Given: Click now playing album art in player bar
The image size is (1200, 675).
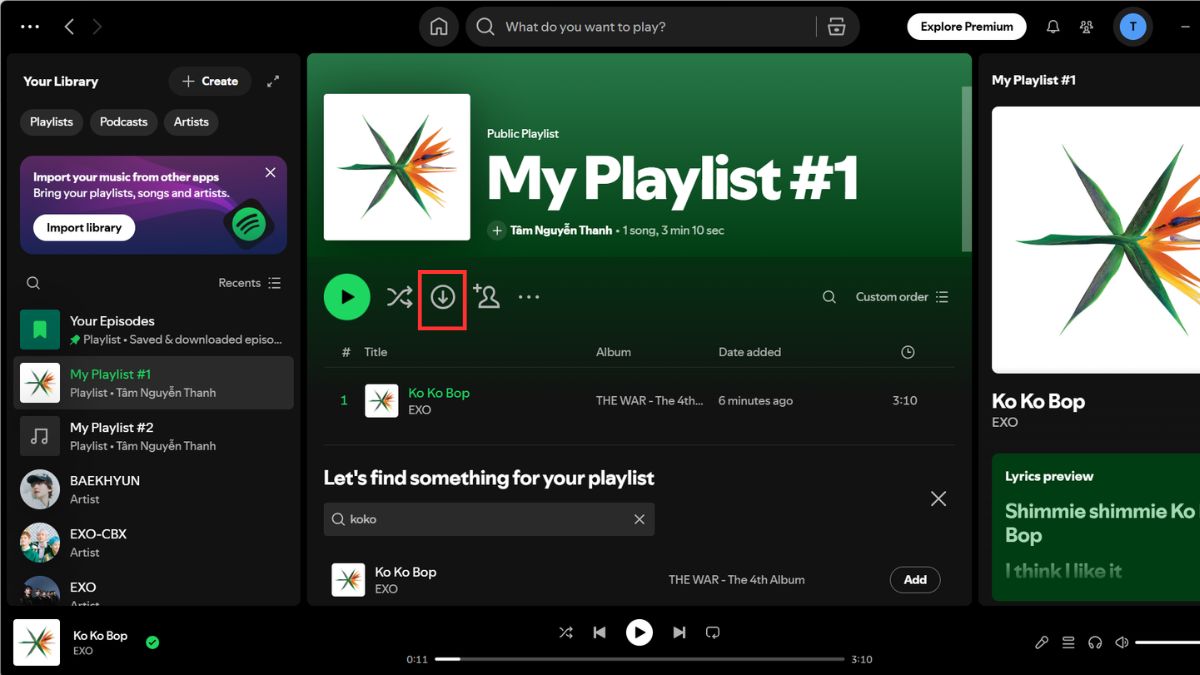Looking at the screenshot, I should (36, 642).
